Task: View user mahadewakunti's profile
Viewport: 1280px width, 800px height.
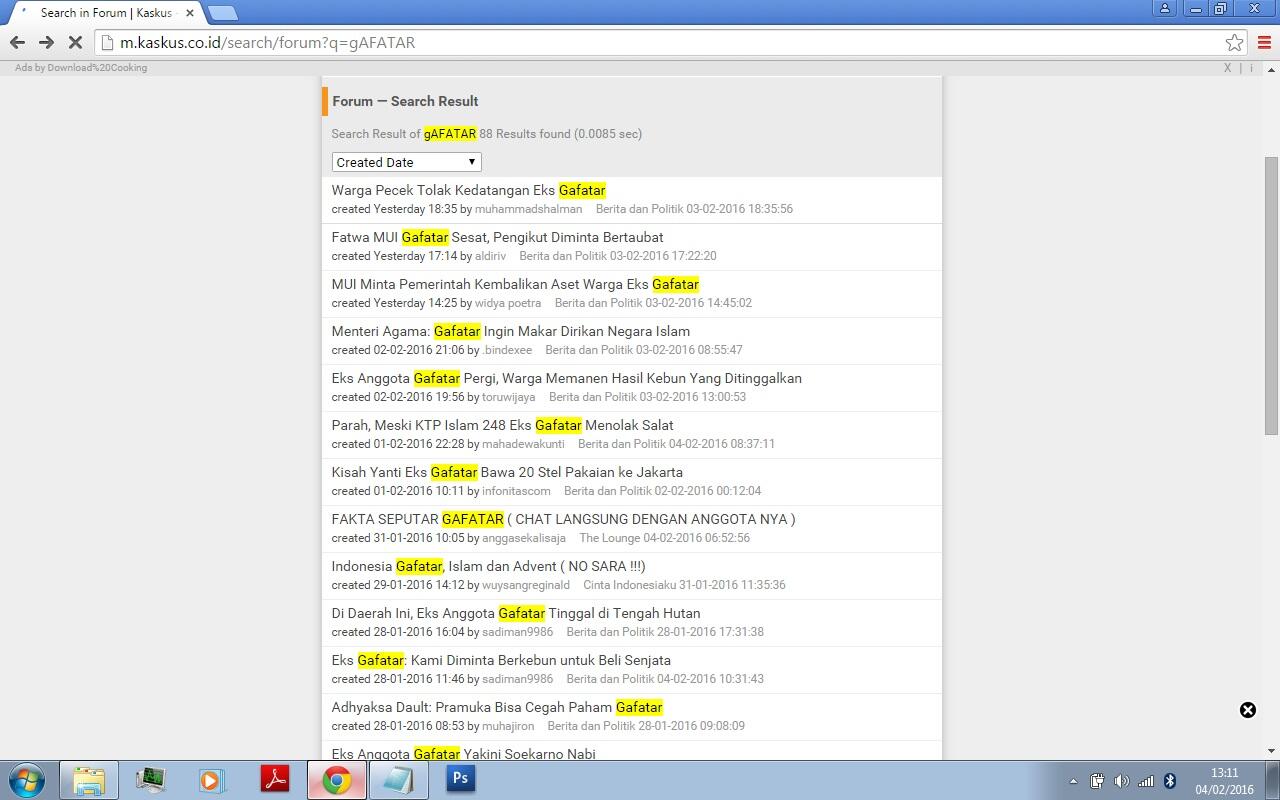Action: pos(523,444)
